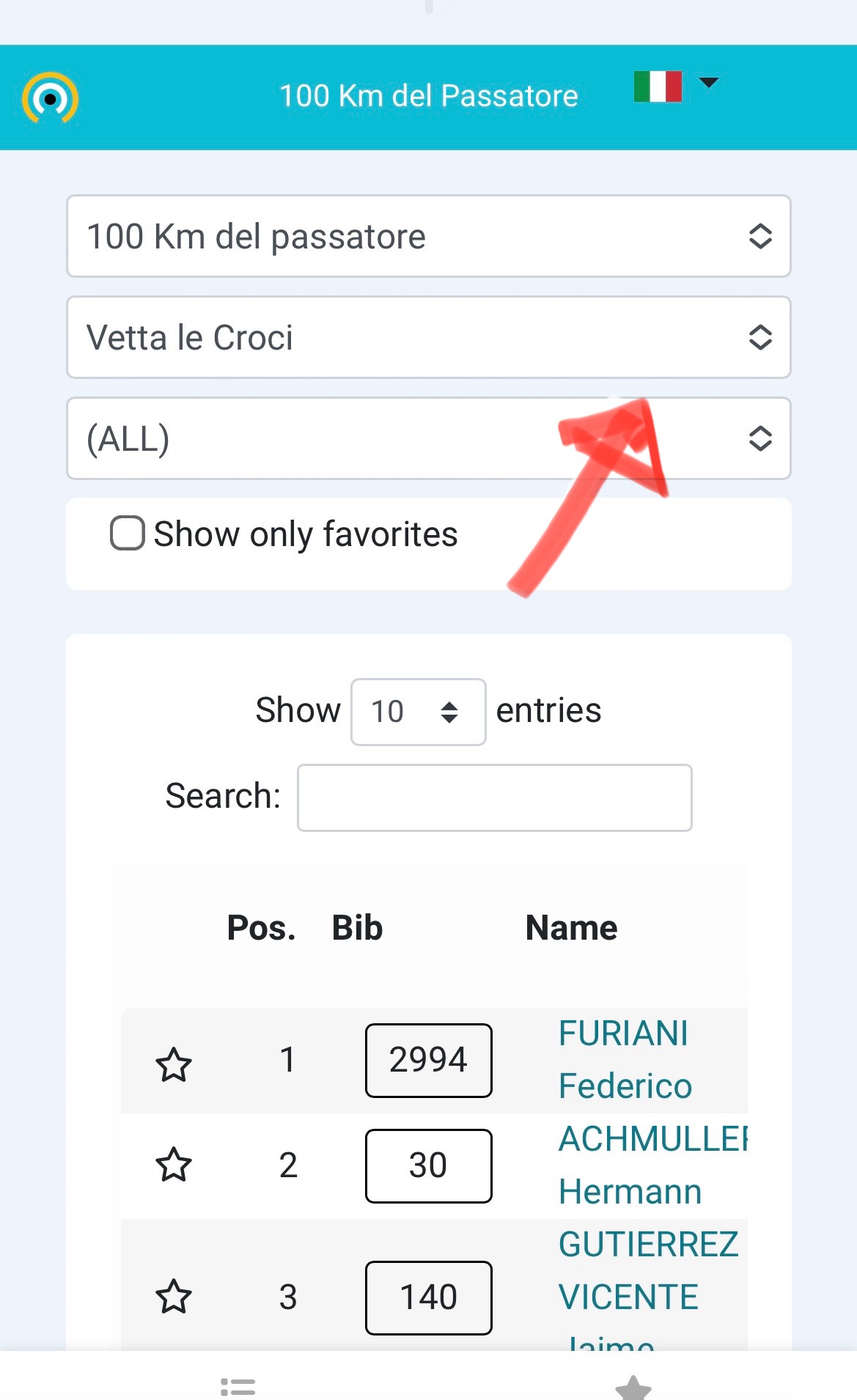Open the Vetta le Croci checkpoint dropdown

pos(428,337)
